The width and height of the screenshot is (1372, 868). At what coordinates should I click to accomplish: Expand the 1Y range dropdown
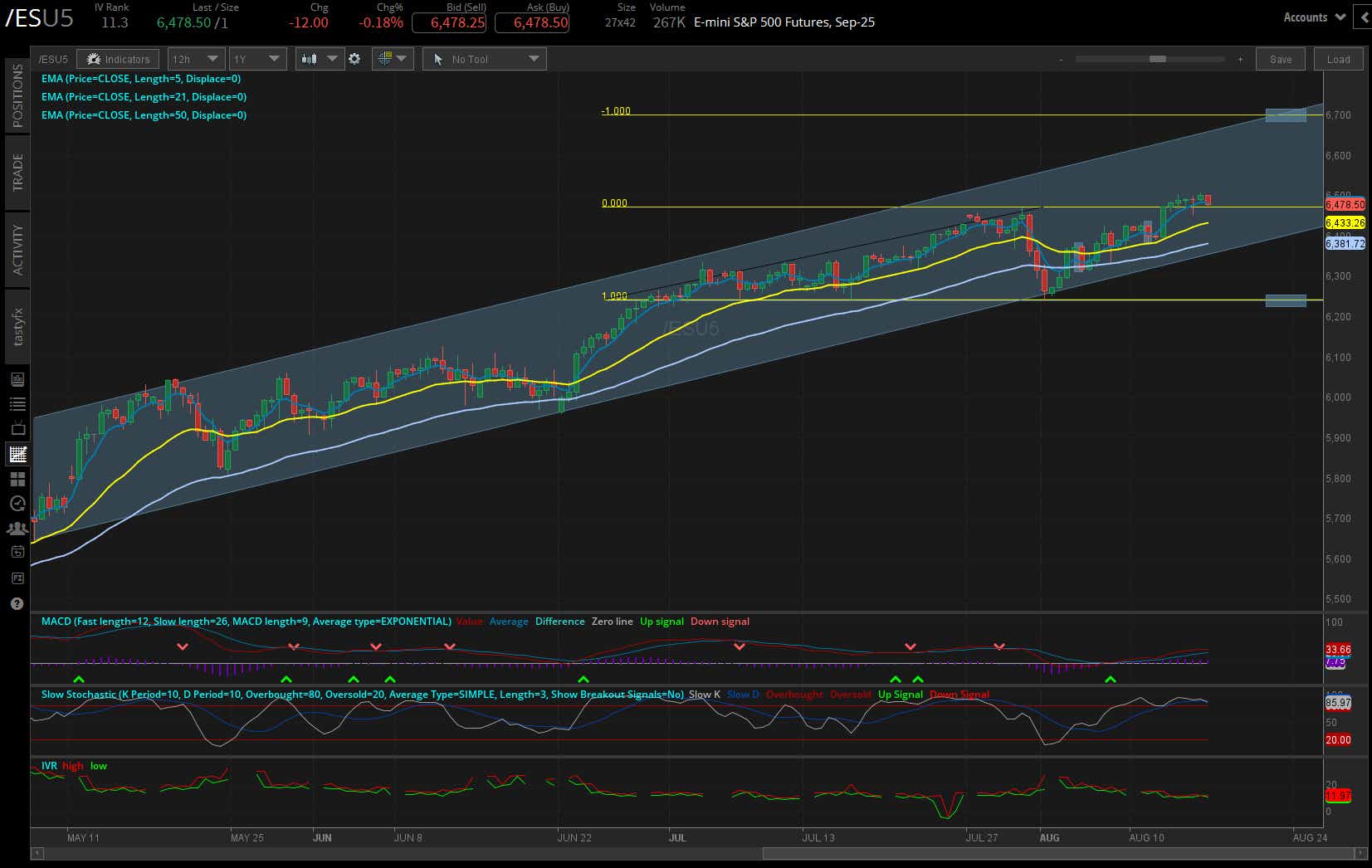click(x=257, y=58)
